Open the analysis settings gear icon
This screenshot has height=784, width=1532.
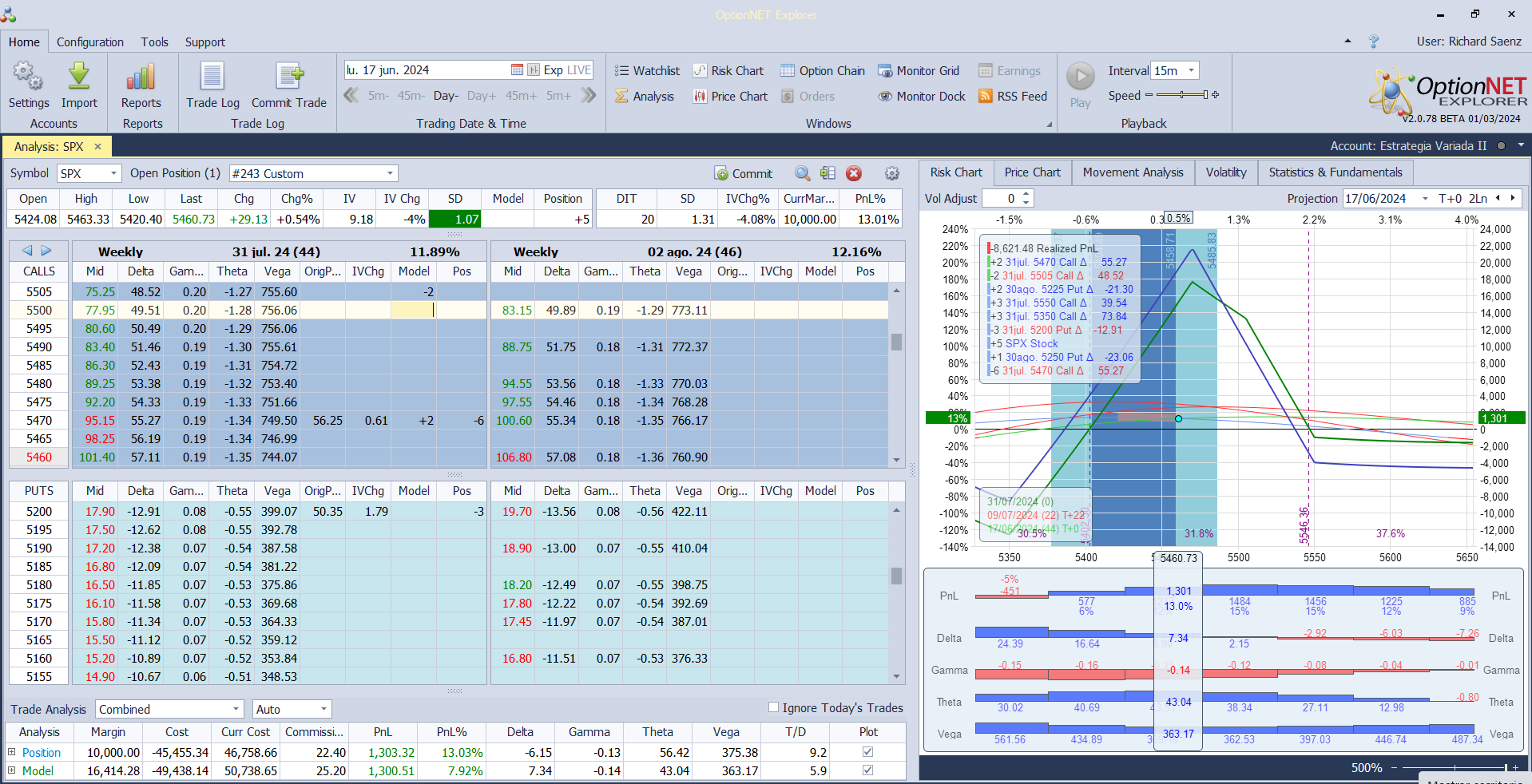pos(892,173)
